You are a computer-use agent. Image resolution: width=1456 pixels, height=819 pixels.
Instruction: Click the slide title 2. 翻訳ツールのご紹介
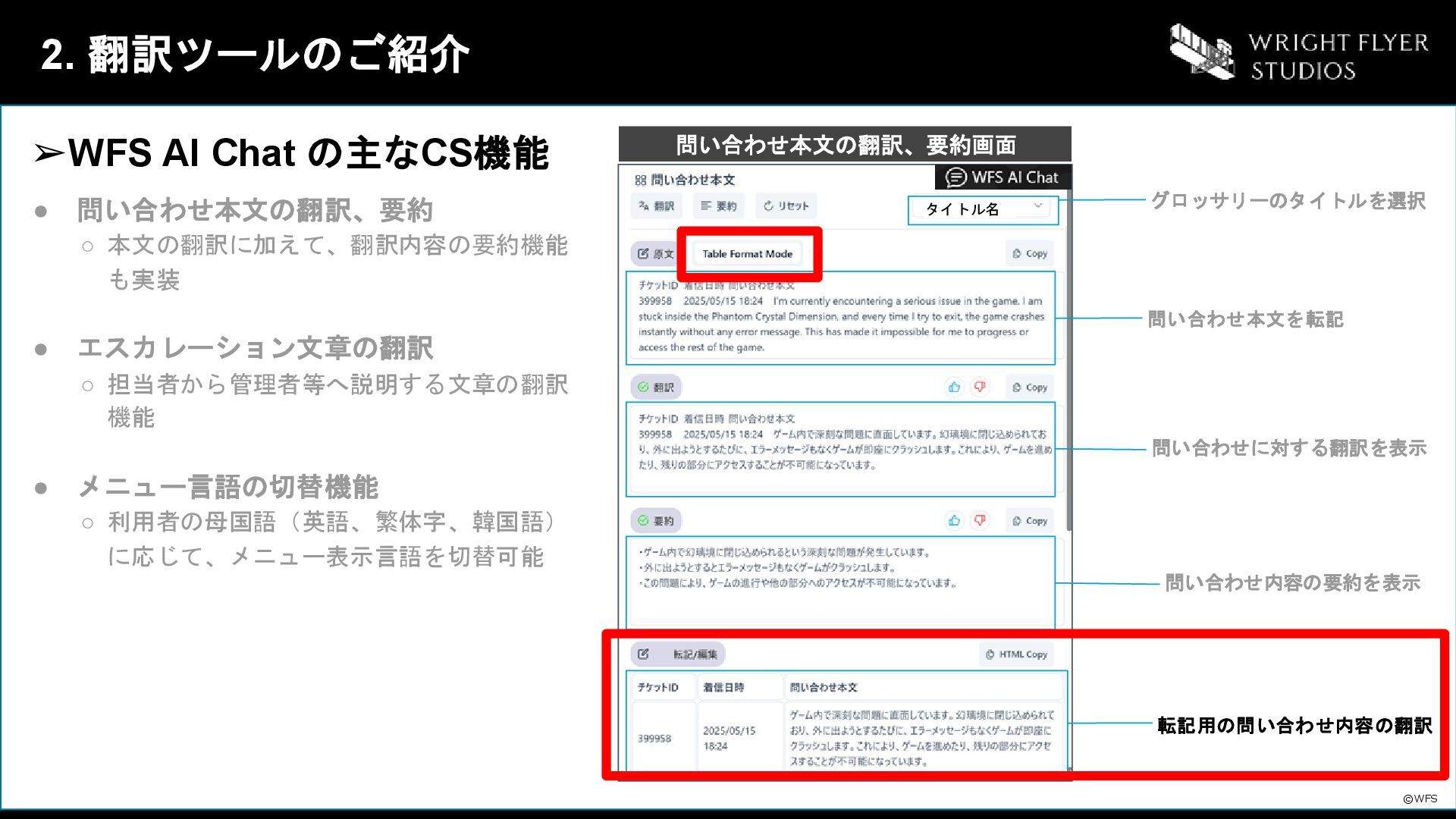pos(255,55)
